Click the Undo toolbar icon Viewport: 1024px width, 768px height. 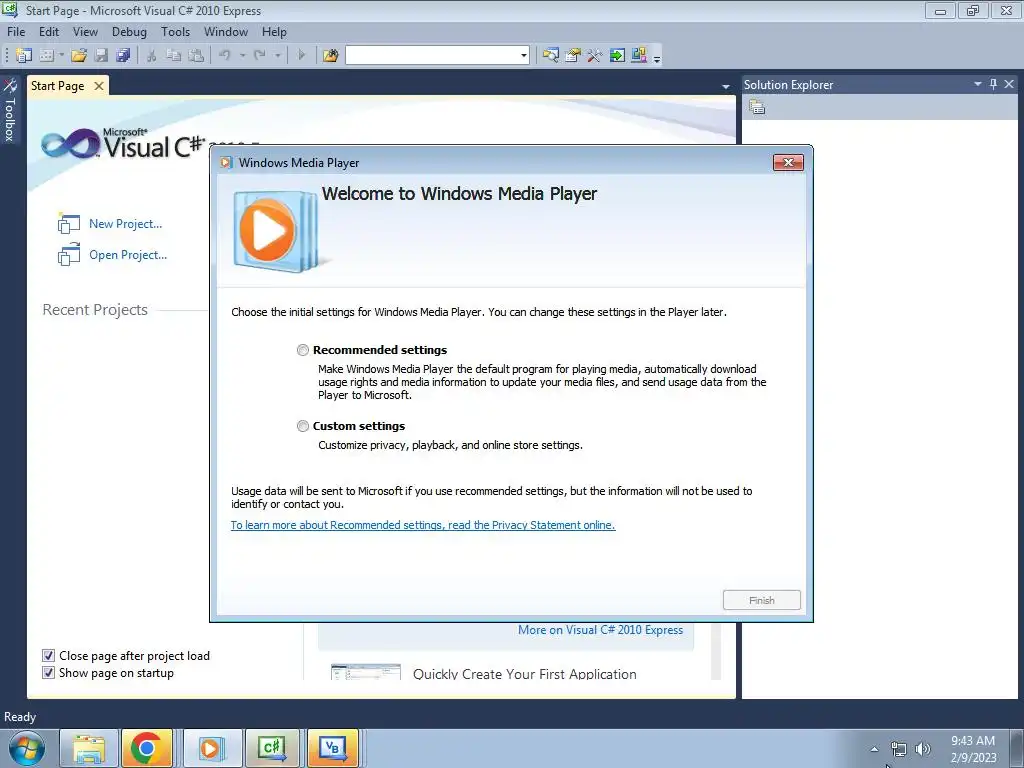[225, 56]
